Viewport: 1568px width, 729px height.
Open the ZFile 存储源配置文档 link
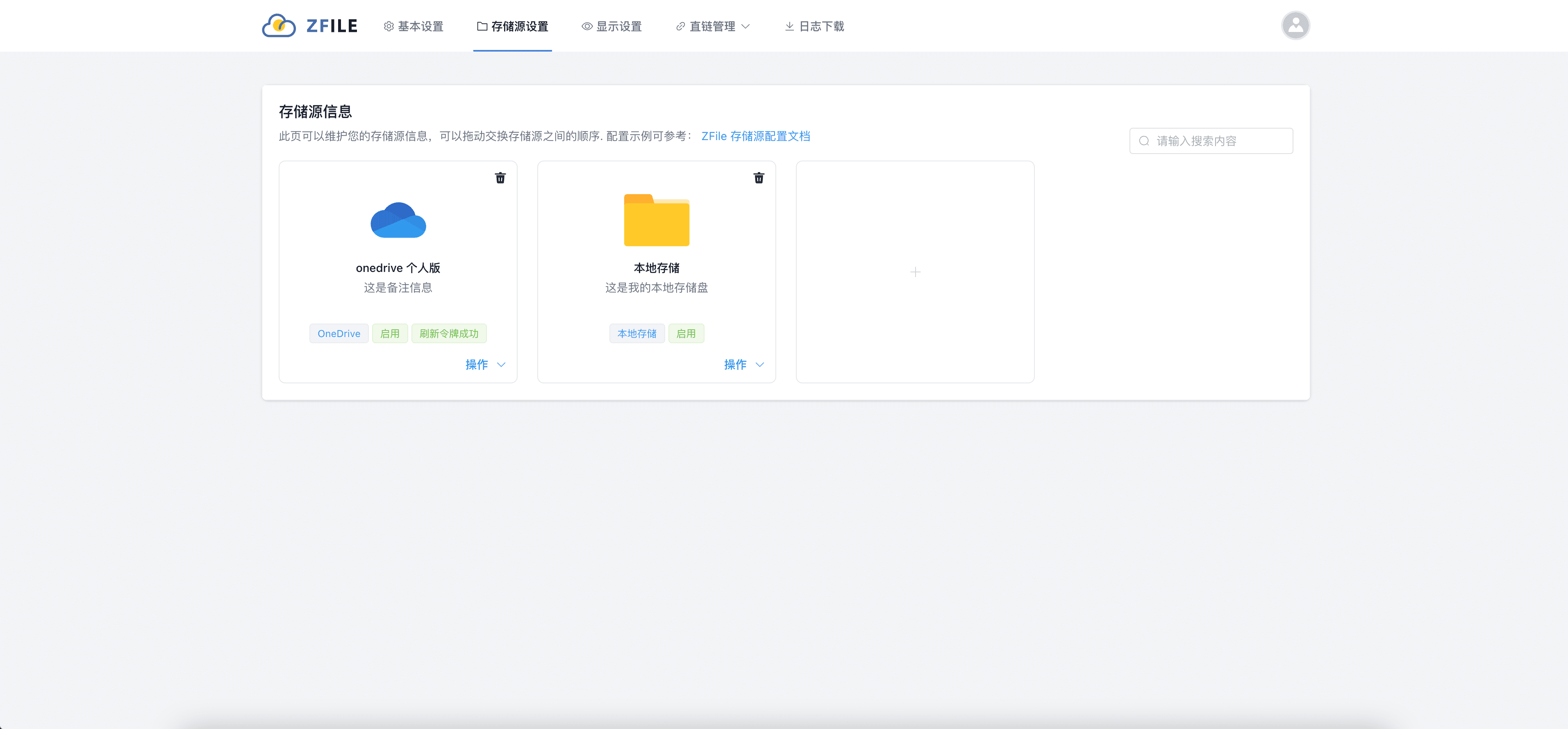(x=755, y=136)
